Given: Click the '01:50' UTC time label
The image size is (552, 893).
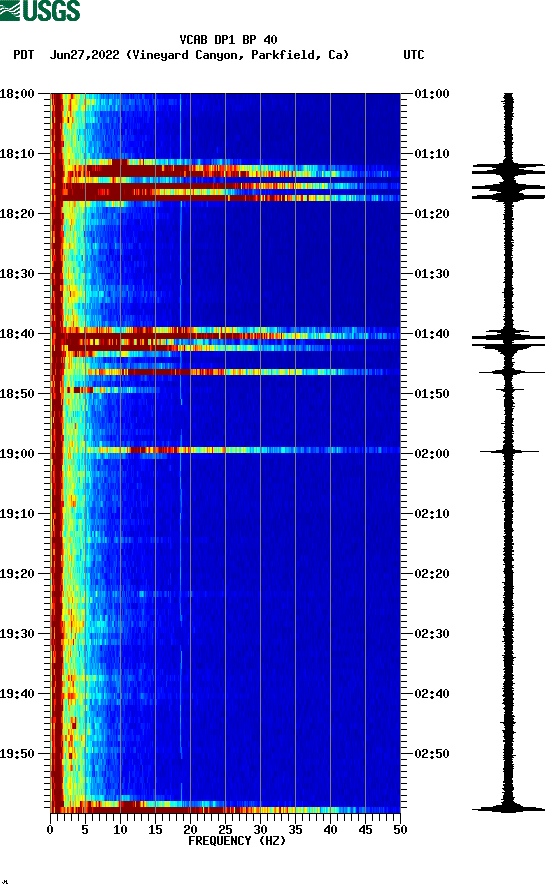Looking at the screenshot, I should [x=432, y=394].
